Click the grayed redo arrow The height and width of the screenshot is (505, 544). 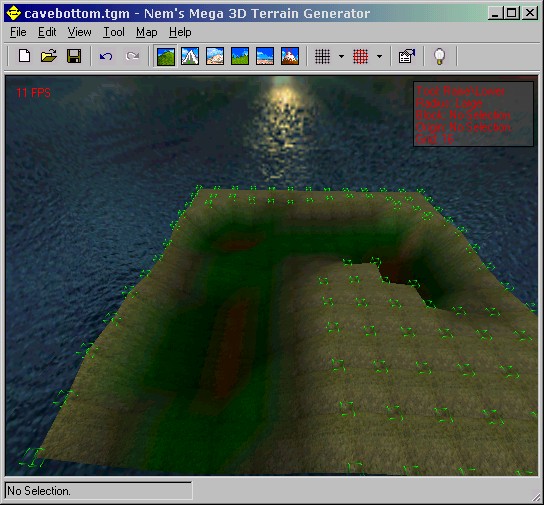[132, 56]
